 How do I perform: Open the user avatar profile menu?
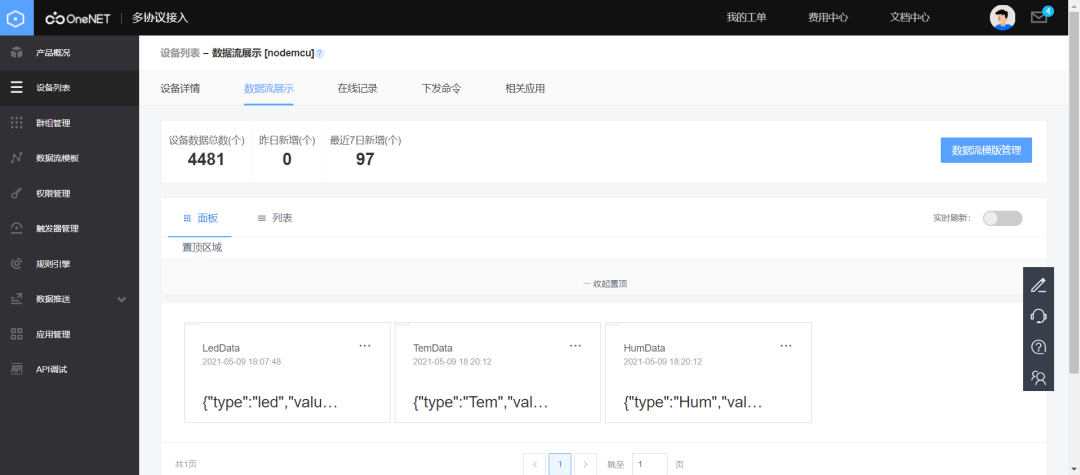(1002, 18)
